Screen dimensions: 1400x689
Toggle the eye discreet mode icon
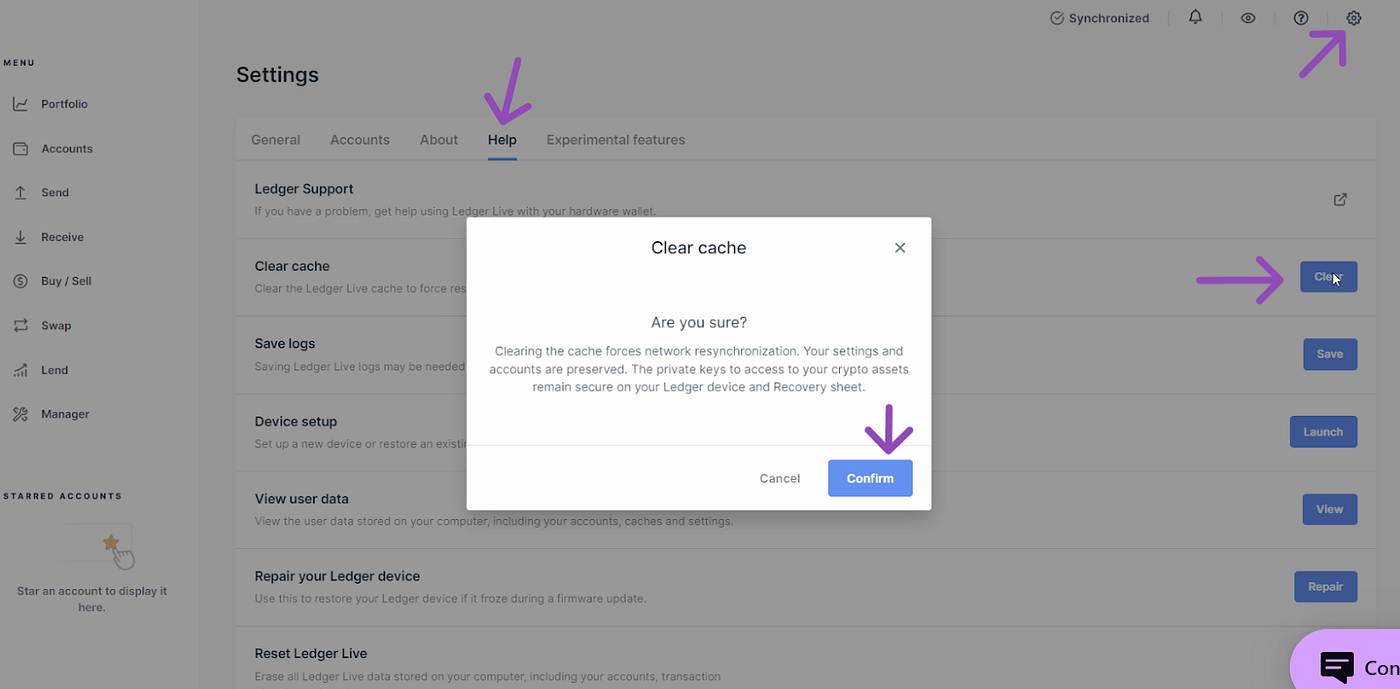coord(1248,18)
